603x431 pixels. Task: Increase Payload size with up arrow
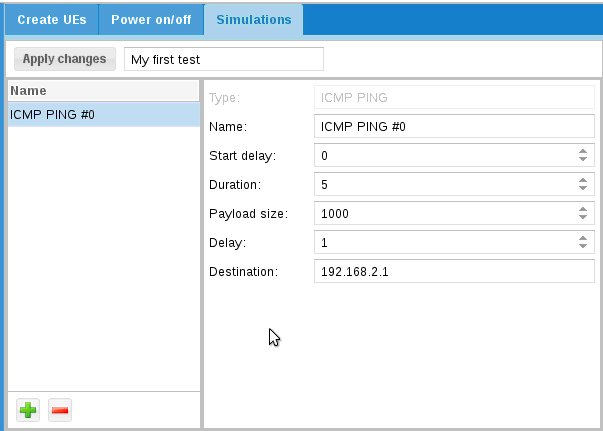(x=583, y=210)
